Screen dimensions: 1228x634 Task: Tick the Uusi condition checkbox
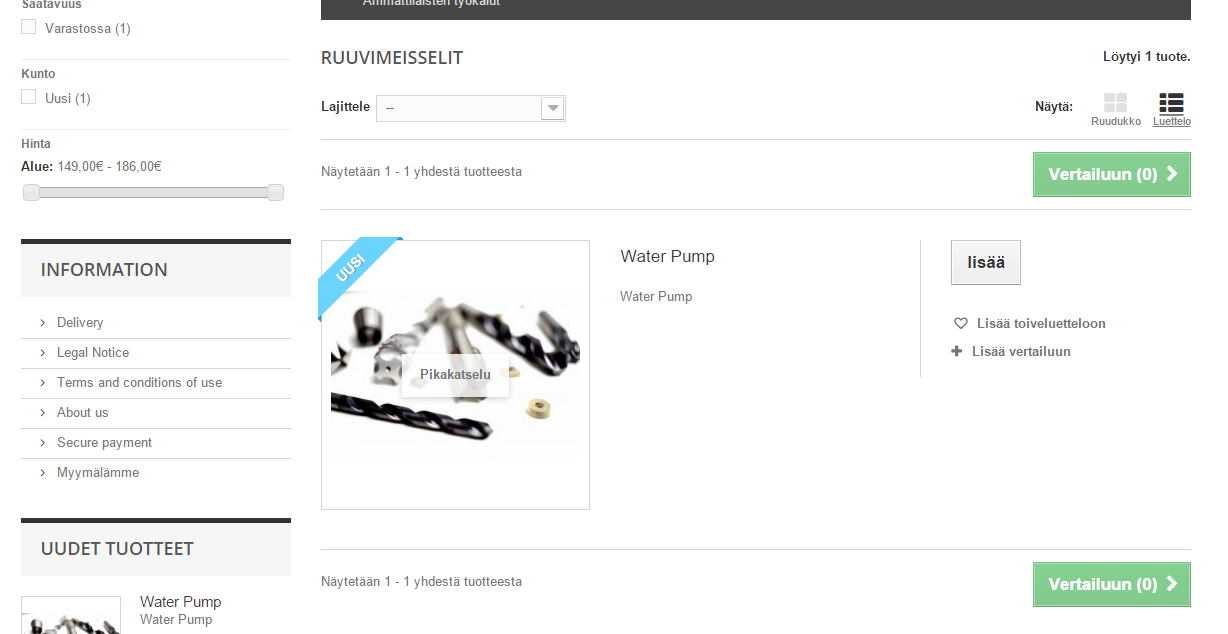[29, 97]
